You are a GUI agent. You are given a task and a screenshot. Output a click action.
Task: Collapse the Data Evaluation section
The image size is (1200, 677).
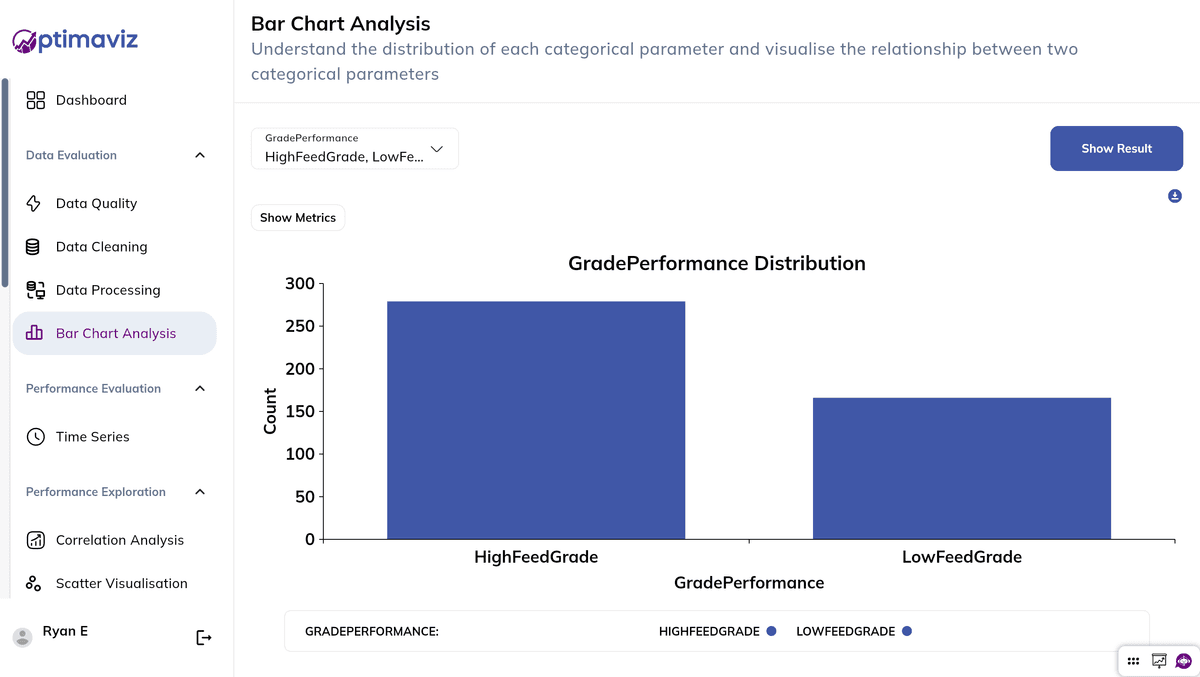click(x=200, y=155)
